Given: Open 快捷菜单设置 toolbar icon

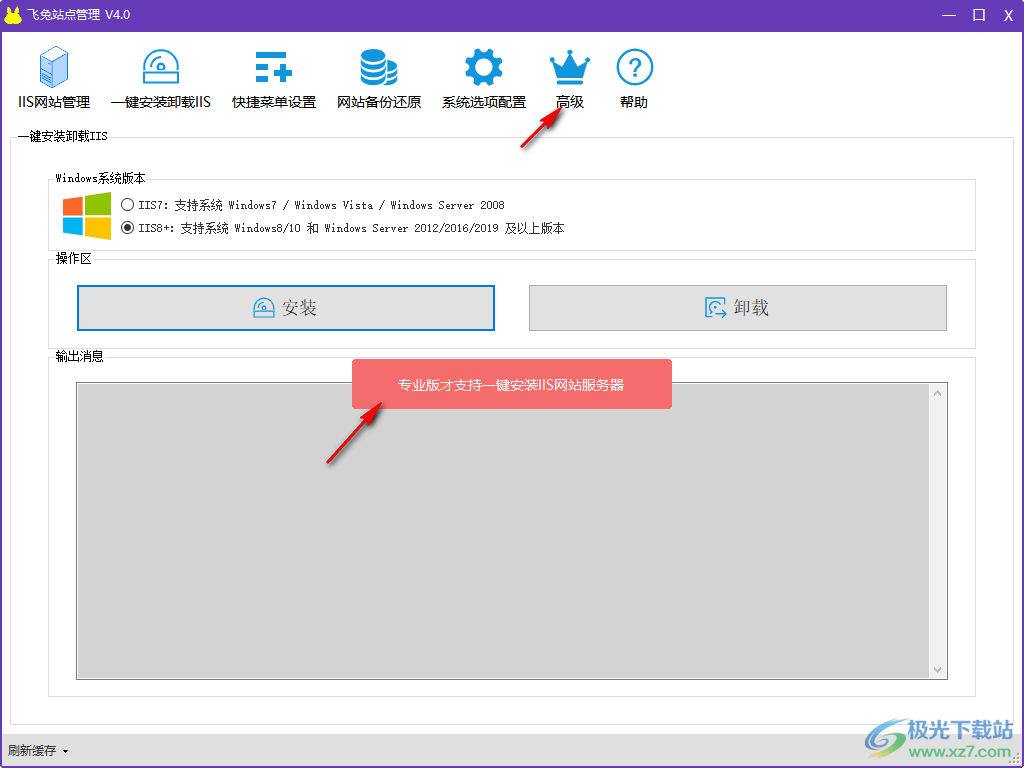Looking at the screenshot, I should [x=273, y=68].
